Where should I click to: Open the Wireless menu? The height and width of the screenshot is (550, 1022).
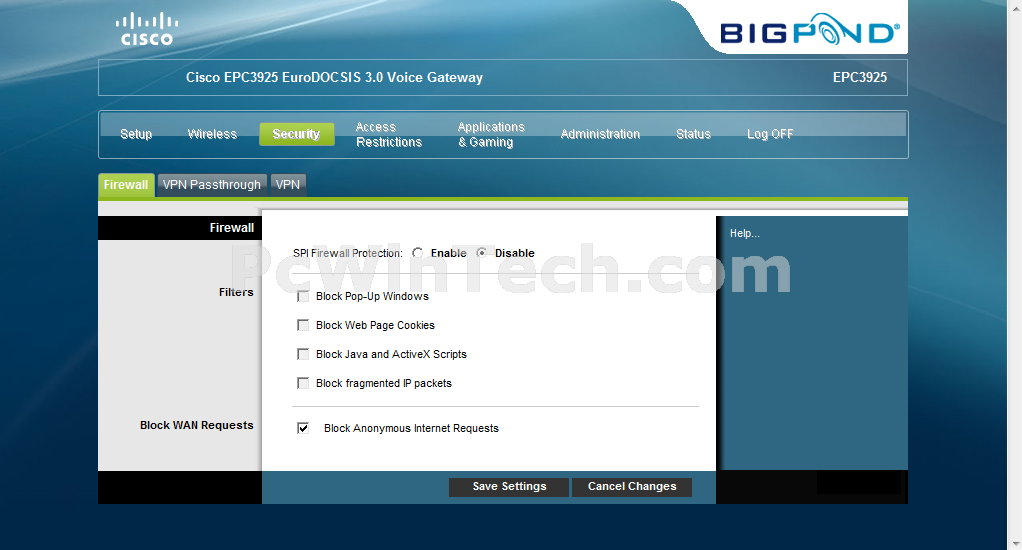point(212,134)
